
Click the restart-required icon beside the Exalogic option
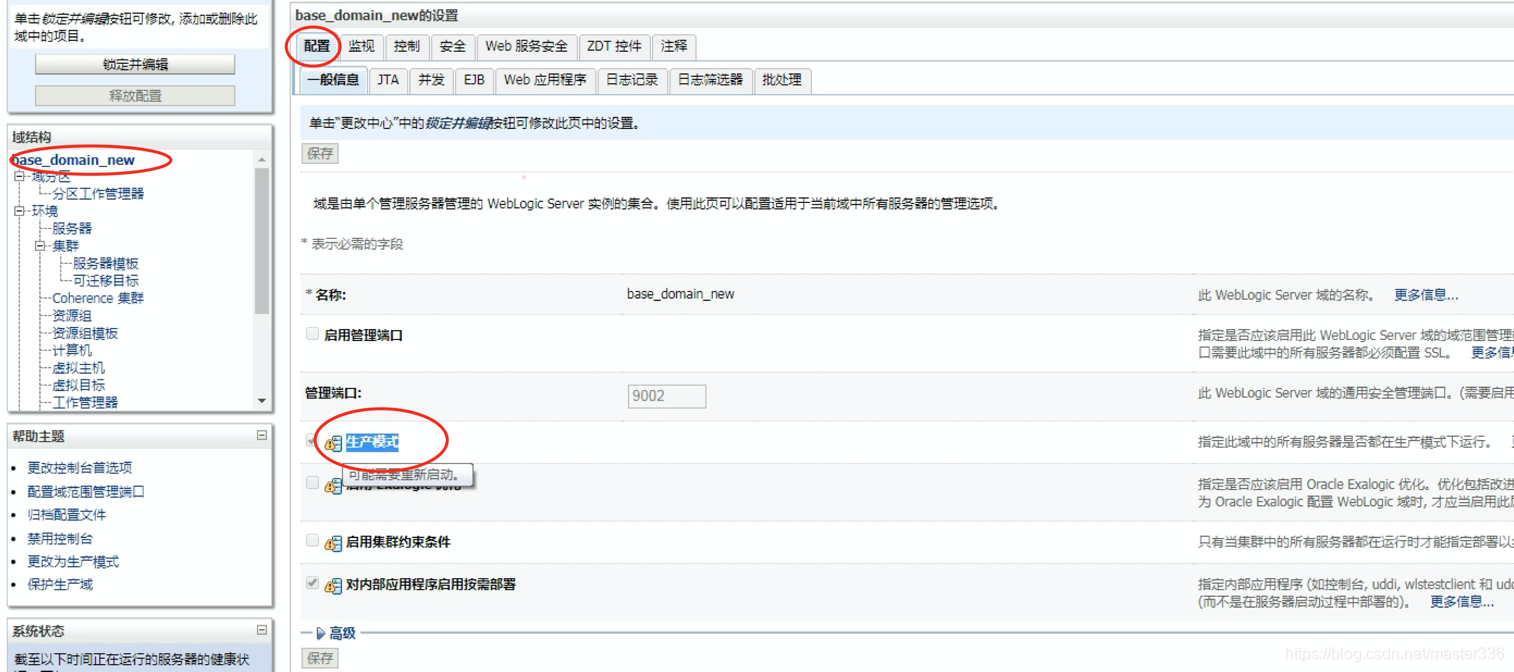point(333,486)
